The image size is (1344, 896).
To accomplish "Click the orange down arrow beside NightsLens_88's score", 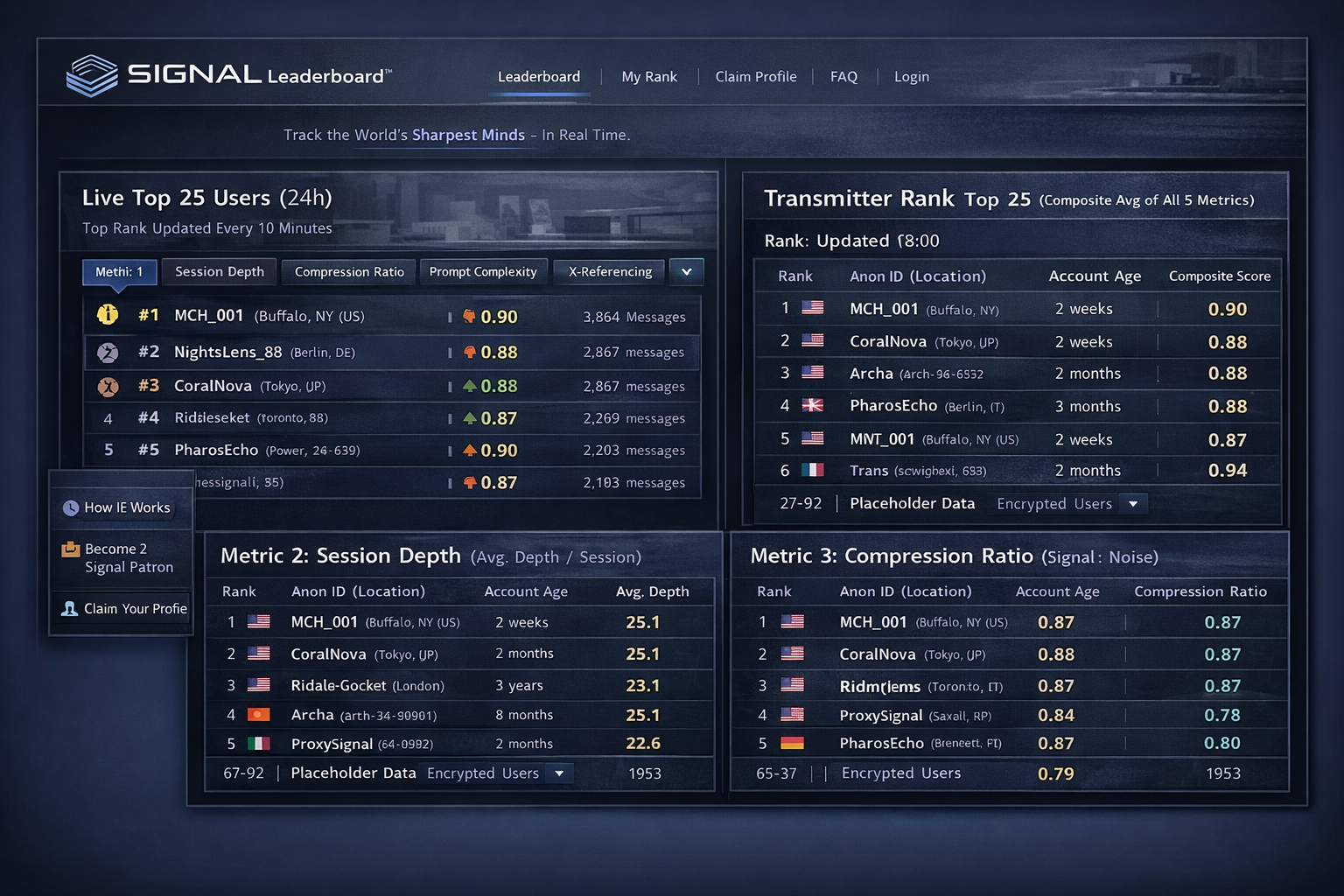I will 471,352.
